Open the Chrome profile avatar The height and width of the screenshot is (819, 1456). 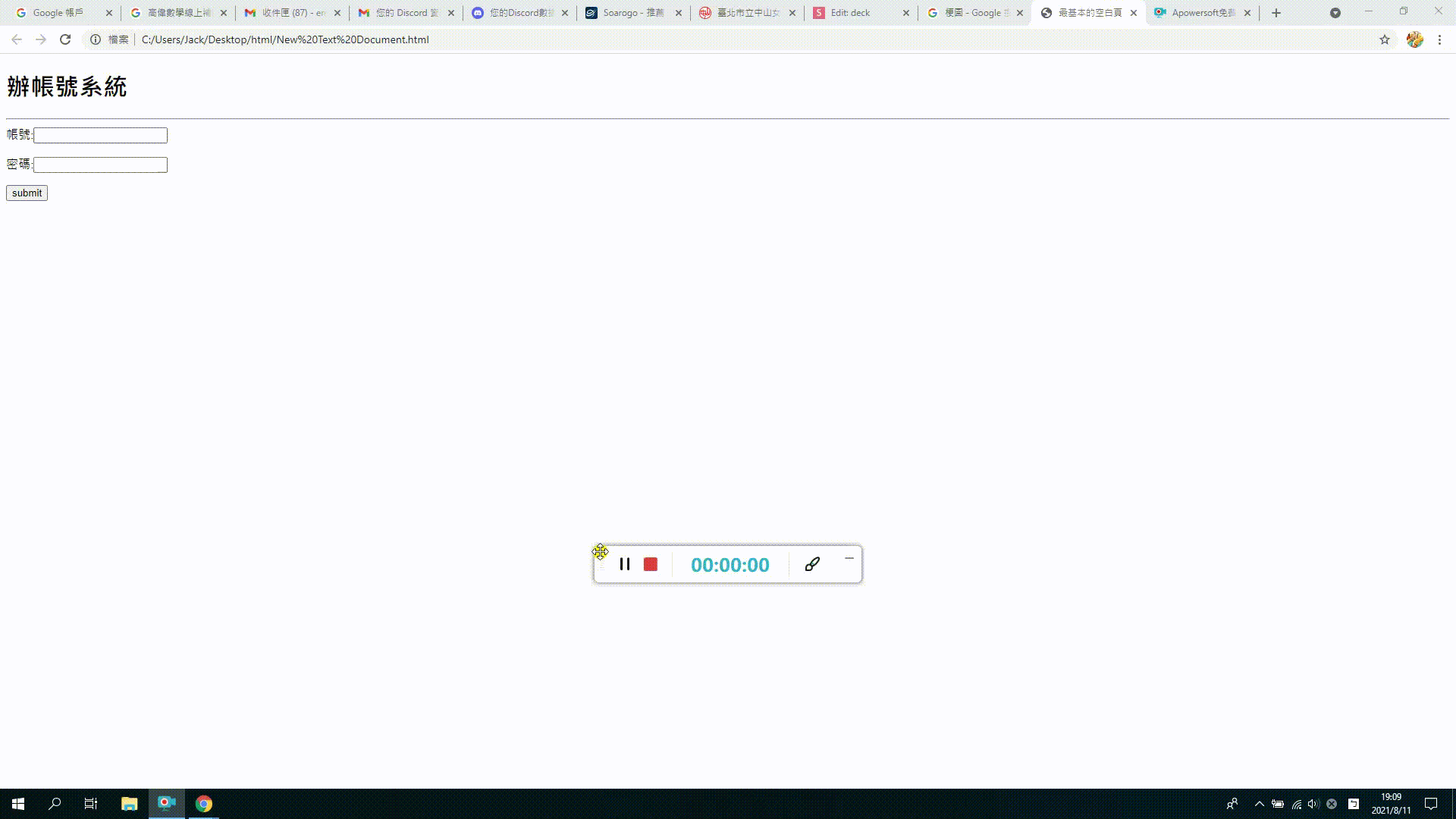pos(1414,39)
